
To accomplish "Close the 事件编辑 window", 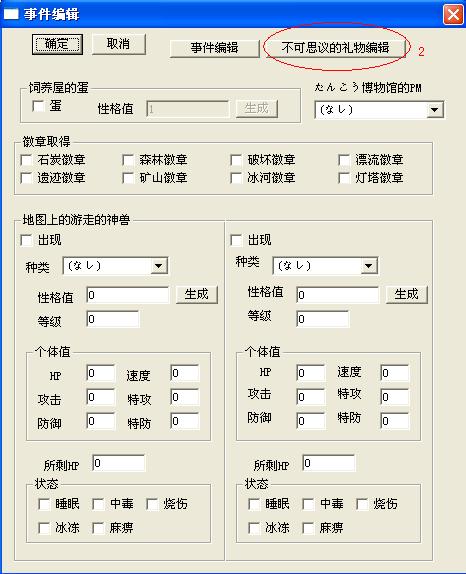I will point(453,15).
